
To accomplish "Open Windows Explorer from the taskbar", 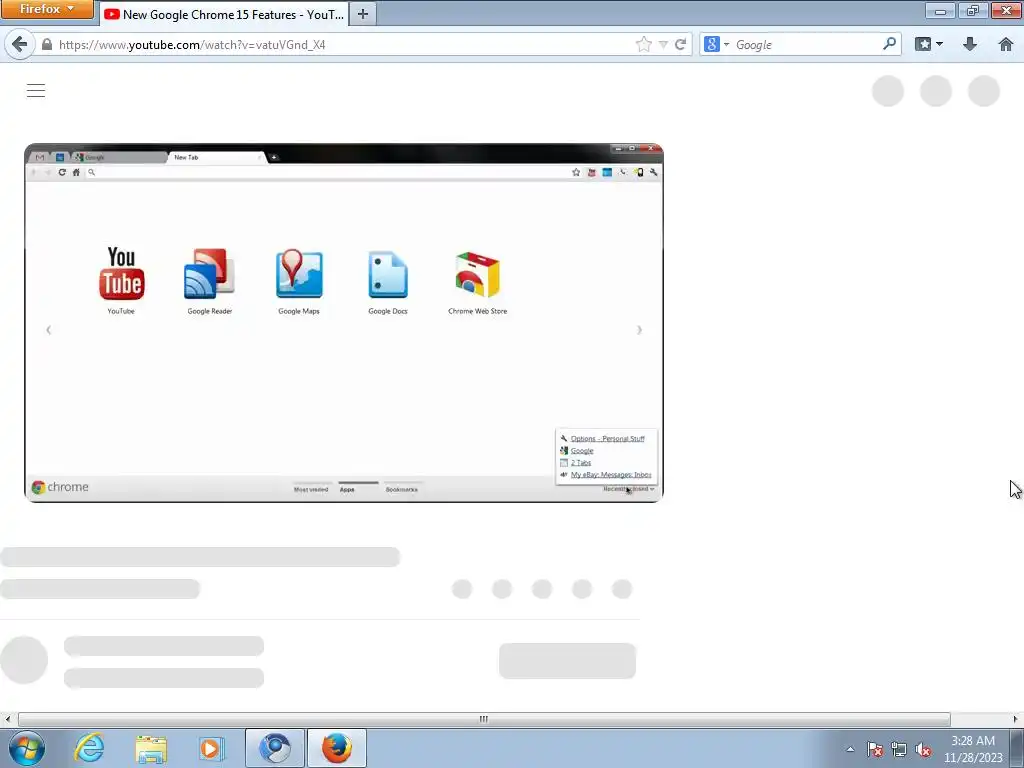I will click(x=151, y=748).
